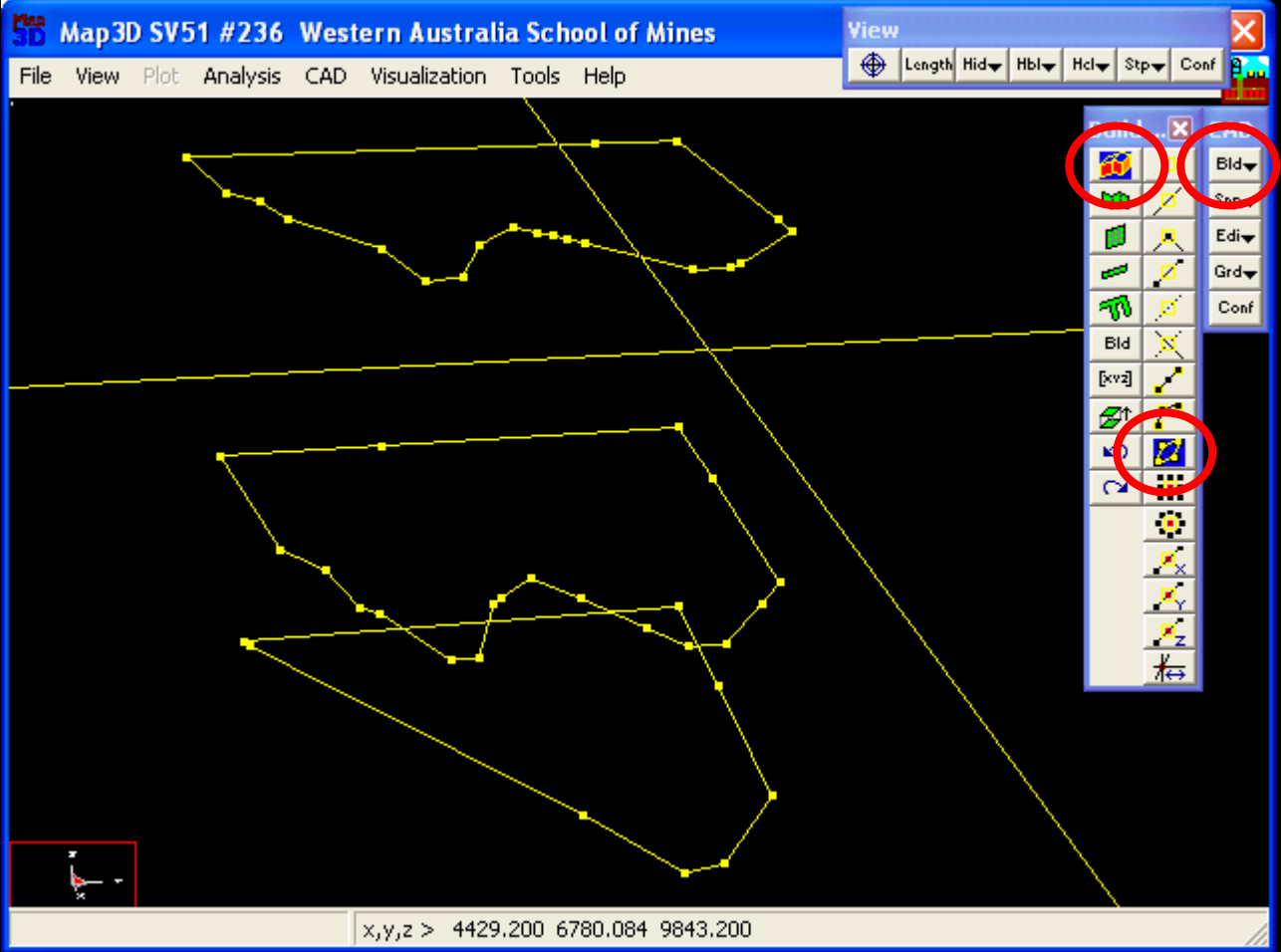Open the File menu
The height and width of the screenshot is (952, 1281).
click(x=36, y=76)
